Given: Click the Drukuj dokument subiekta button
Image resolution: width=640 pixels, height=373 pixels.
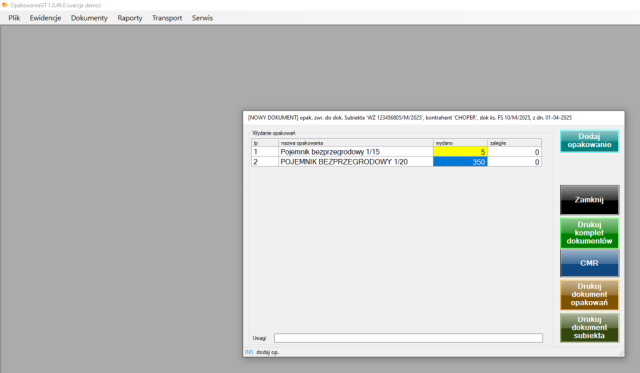Looking at the screenshot, I should (x=589, y=328).
